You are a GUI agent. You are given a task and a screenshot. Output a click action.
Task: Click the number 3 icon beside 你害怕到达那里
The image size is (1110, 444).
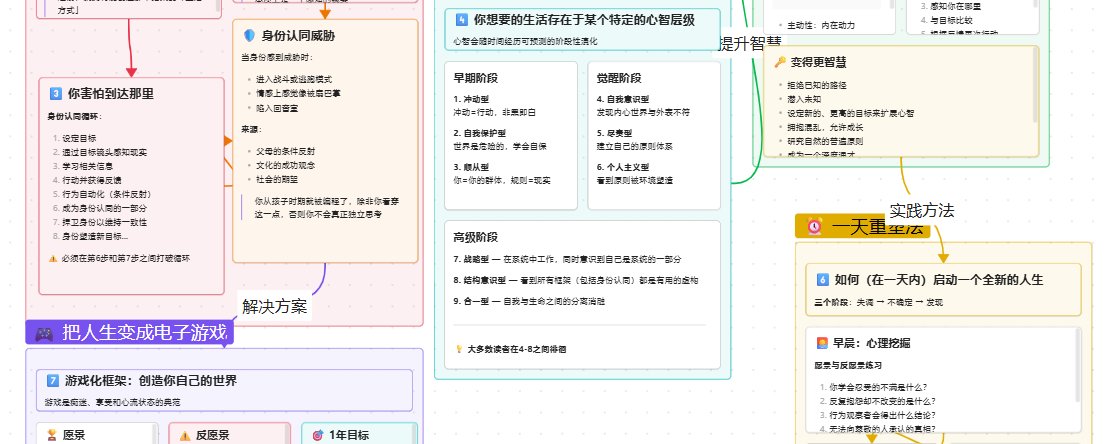click(55, 93)
